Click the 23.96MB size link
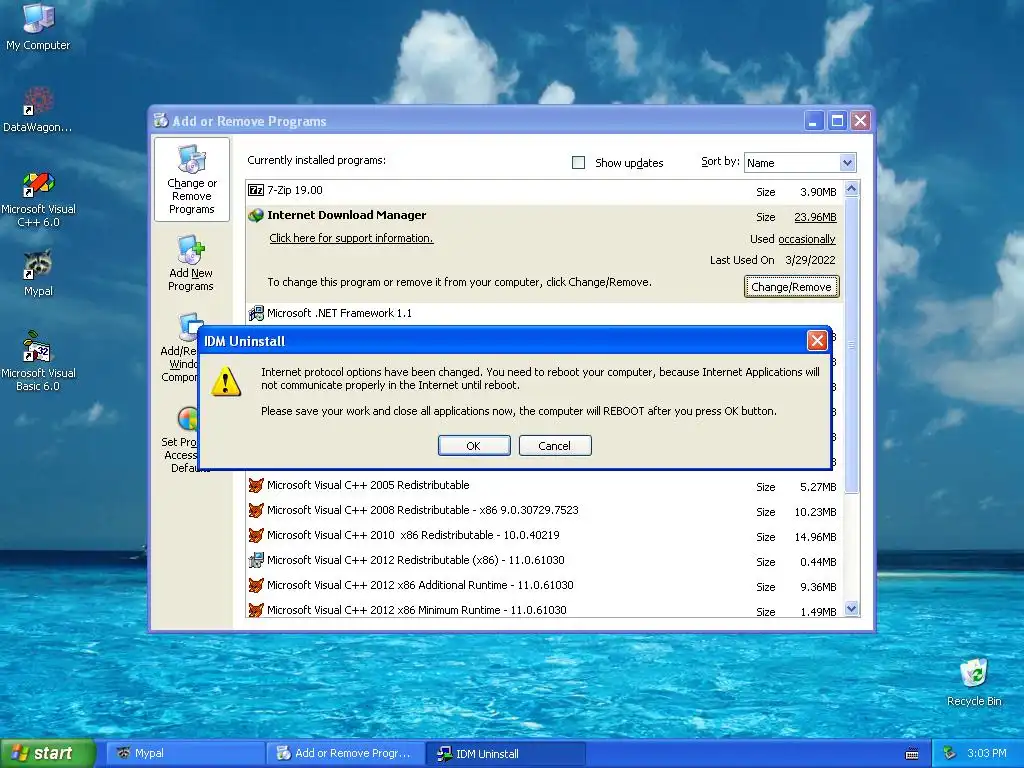Image resolution: width=1024 pixels, height=768 pixels. coord(815,217)
